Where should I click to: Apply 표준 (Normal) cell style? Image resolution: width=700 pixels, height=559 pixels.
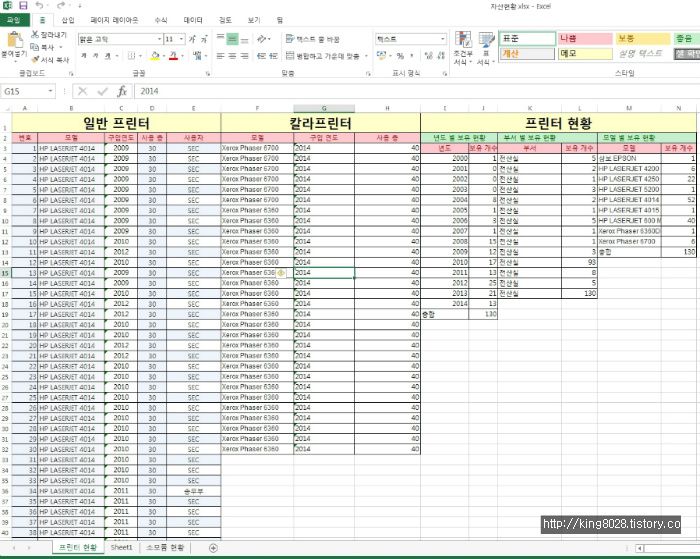(x=527, y=39)
